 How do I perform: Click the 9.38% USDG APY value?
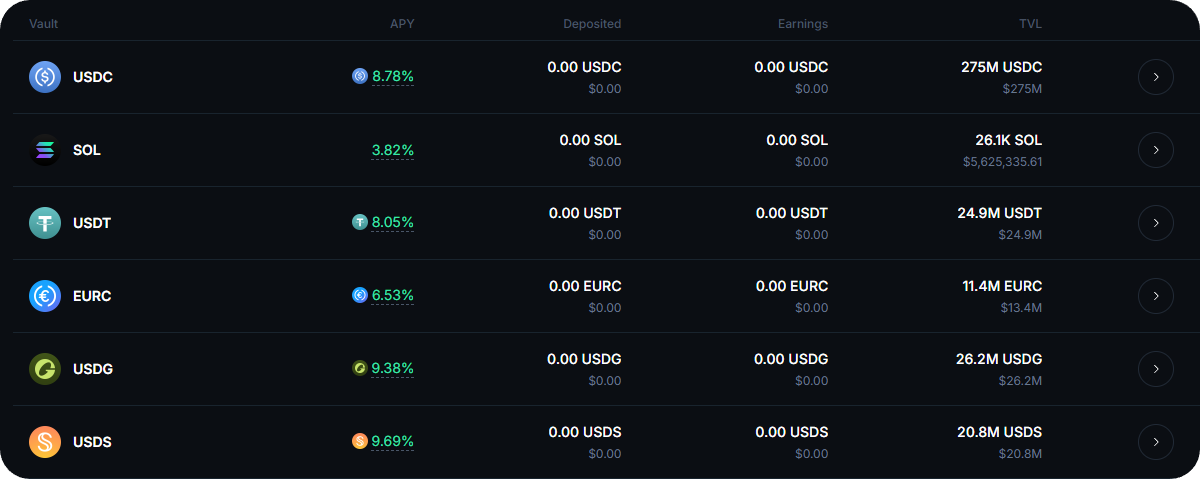(393, 369)
